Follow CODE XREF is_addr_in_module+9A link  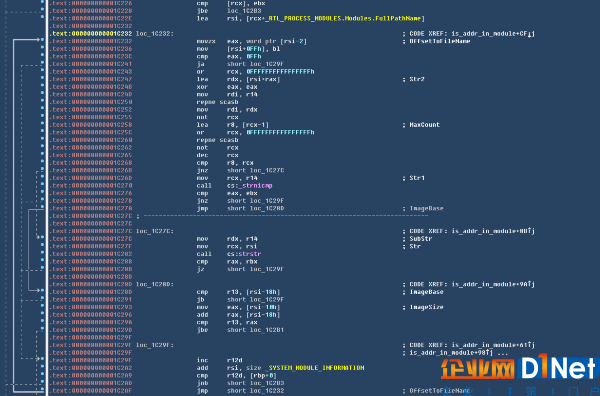(x=493, y=284)
